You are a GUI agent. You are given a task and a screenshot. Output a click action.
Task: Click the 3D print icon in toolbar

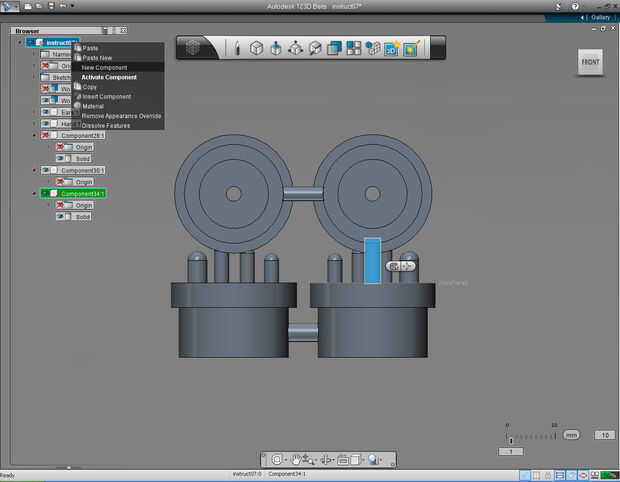(x=392, y=48)
